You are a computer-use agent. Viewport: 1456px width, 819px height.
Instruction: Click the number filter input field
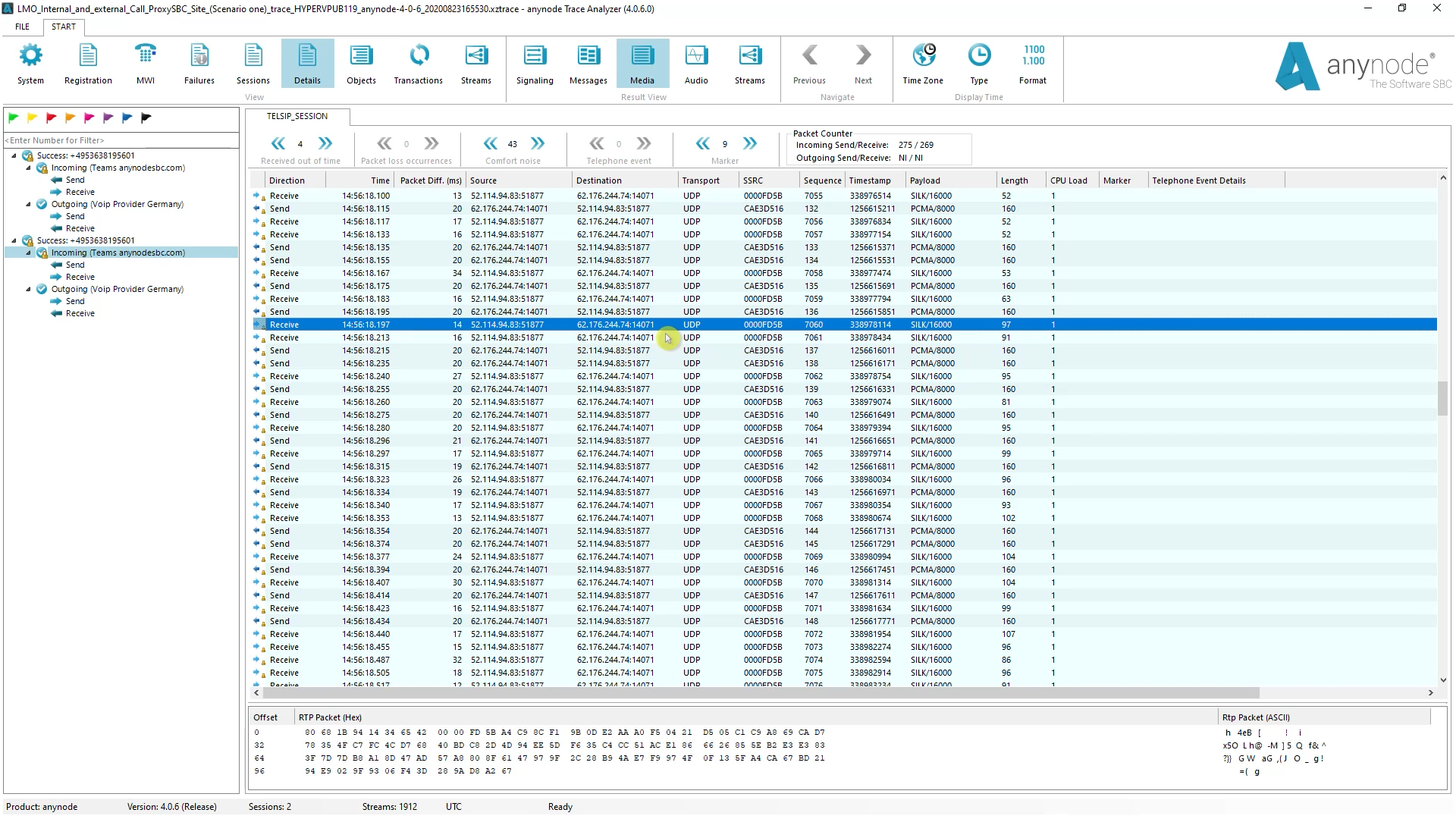[121, 140]
